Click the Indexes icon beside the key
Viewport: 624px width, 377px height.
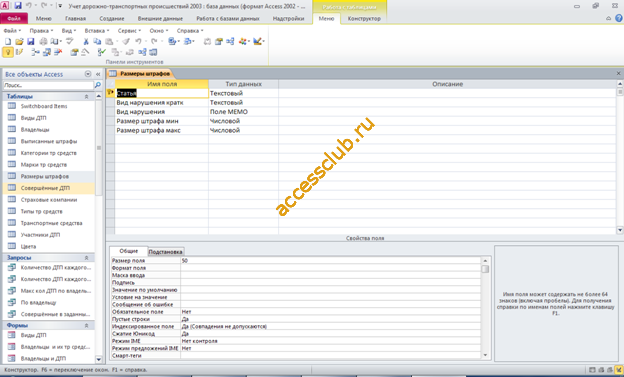click(19, 52)
